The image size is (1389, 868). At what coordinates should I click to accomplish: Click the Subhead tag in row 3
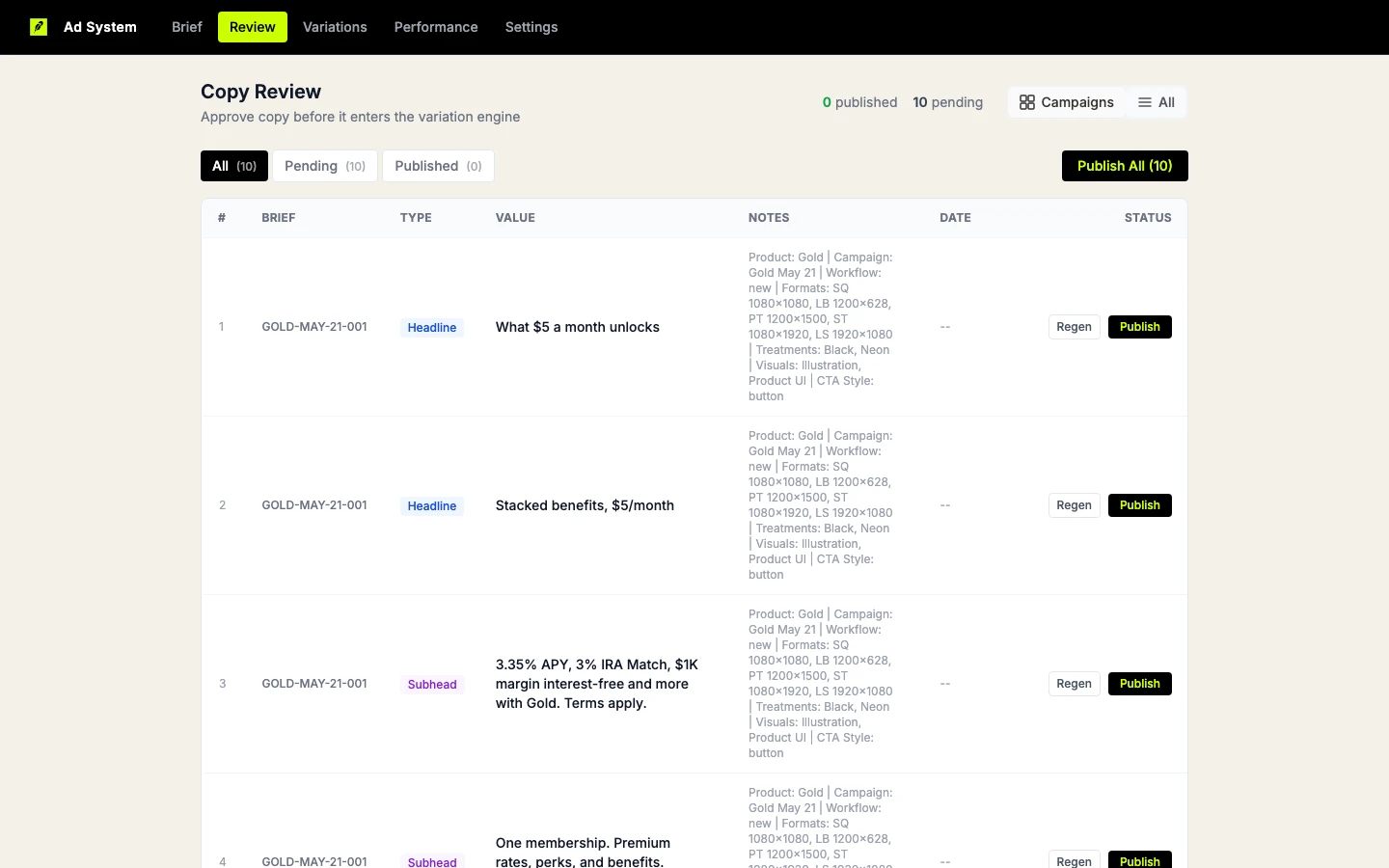click(432, 685)
